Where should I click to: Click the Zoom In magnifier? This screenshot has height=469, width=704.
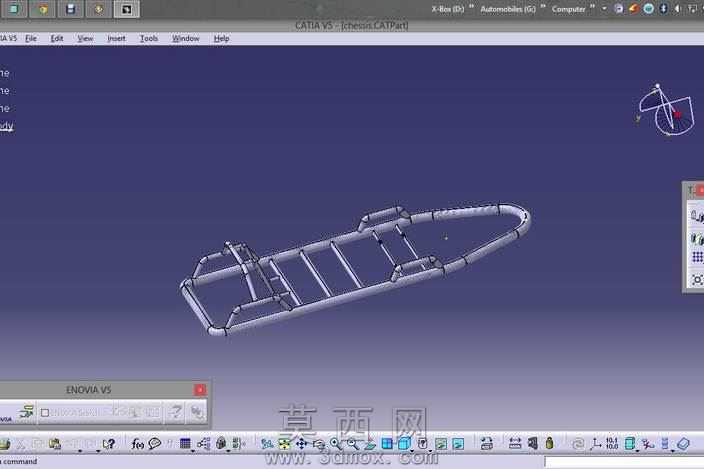[x=335, y=444]
